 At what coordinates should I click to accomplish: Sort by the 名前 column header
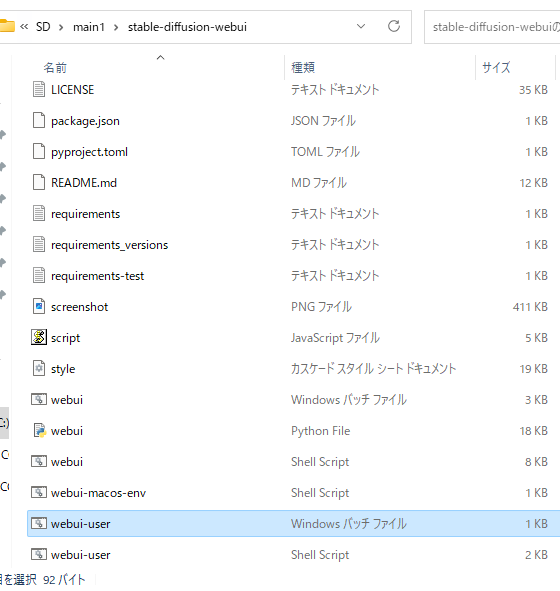[55, 68]
